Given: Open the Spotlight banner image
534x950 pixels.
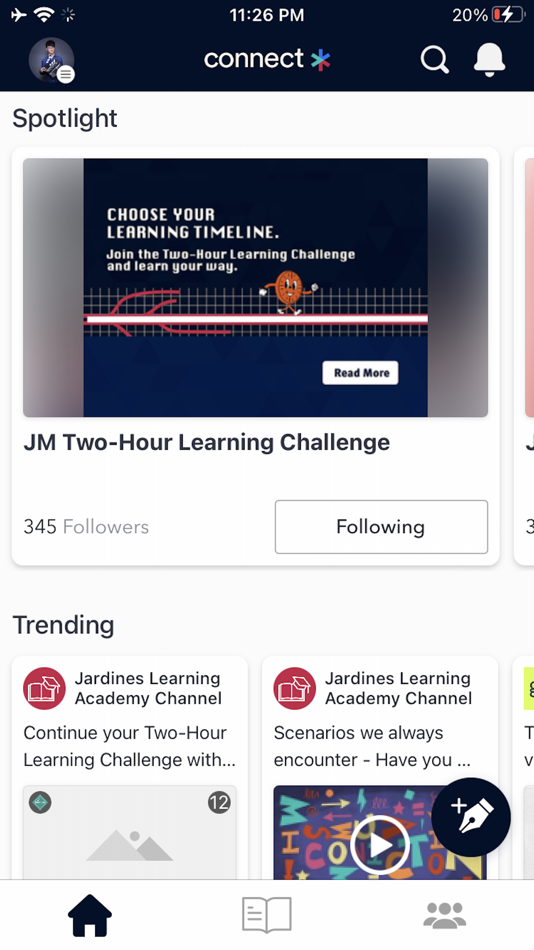Looking at the screenshot, I should pyautogui.click(x=255, y=288).
